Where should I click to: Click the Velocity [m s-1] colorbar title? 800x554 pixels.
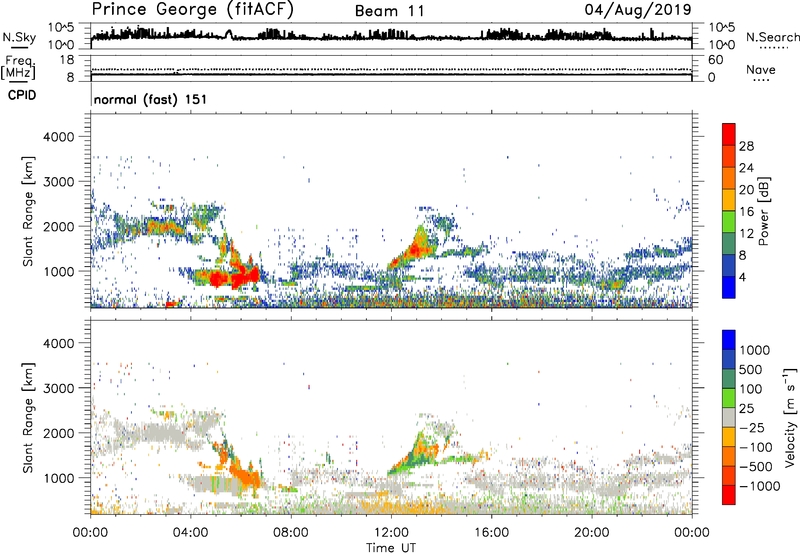[790, 417]
